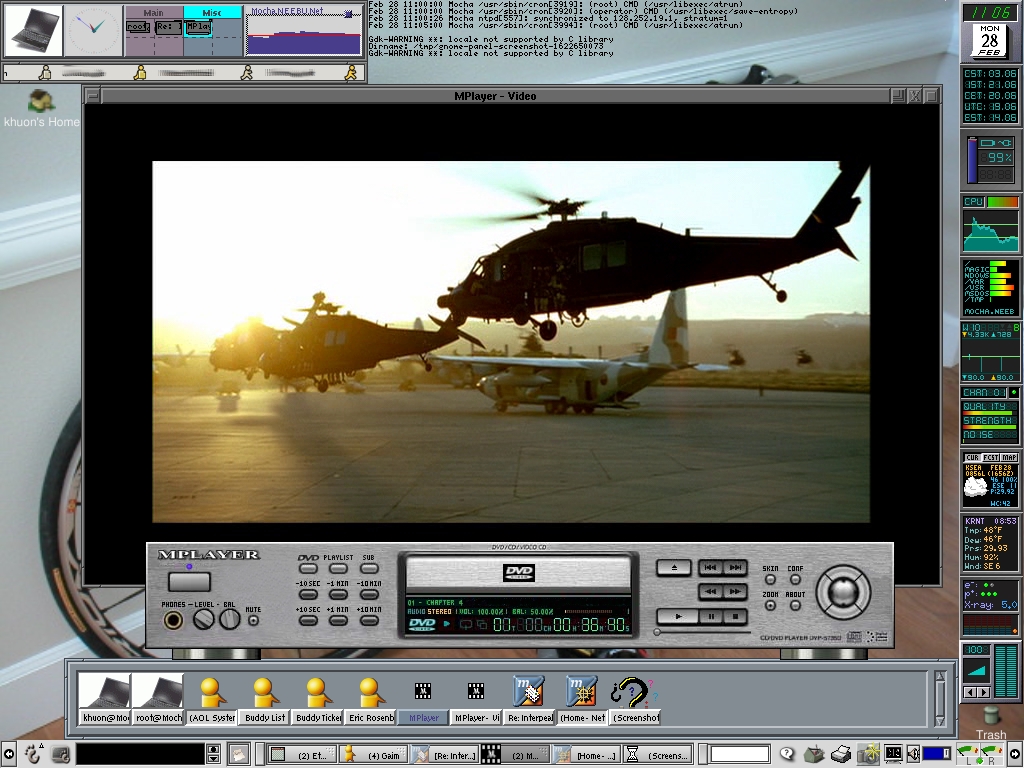Click the DVD source button in MPlayer
Viewport: 1024px width, 768px height.
[308, 568]
